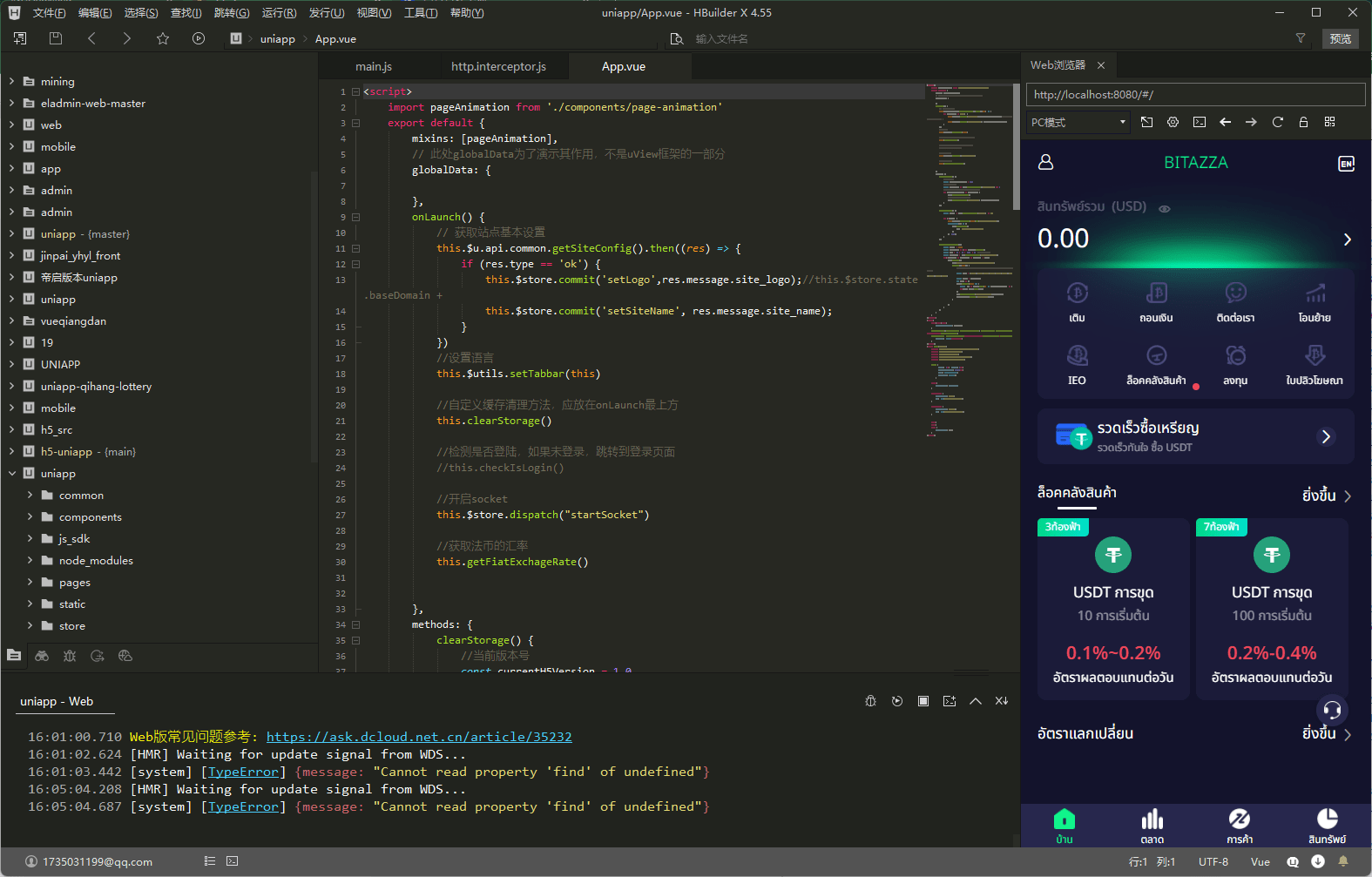
Task: Click the run/play icon in toolbar
Action: [x=199, y=38]
